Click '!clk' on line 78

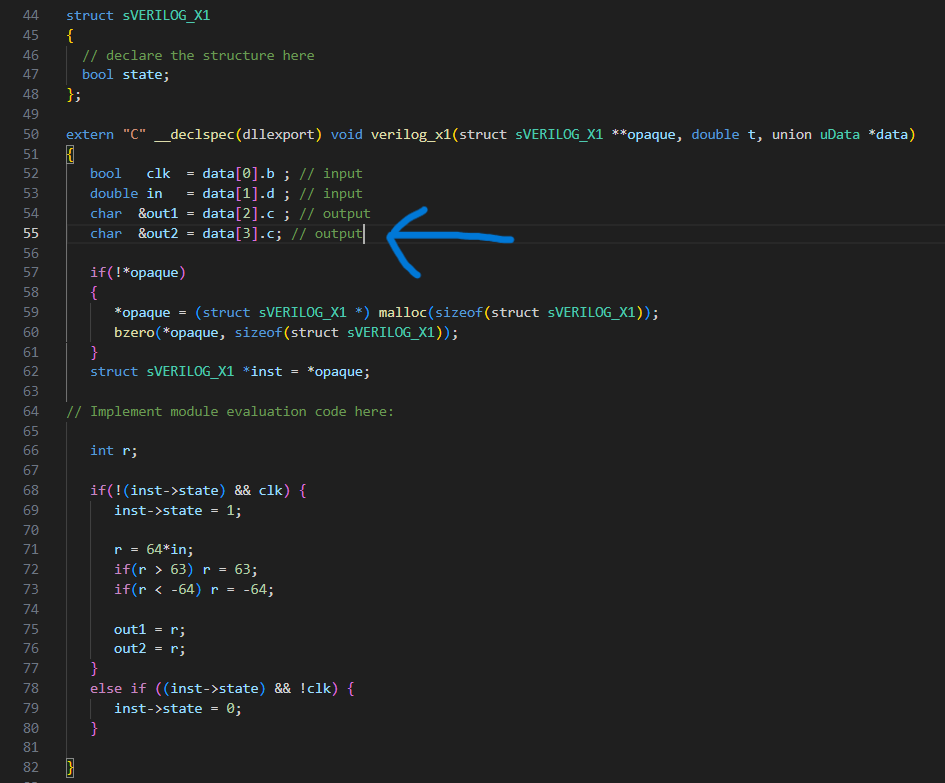315,688
